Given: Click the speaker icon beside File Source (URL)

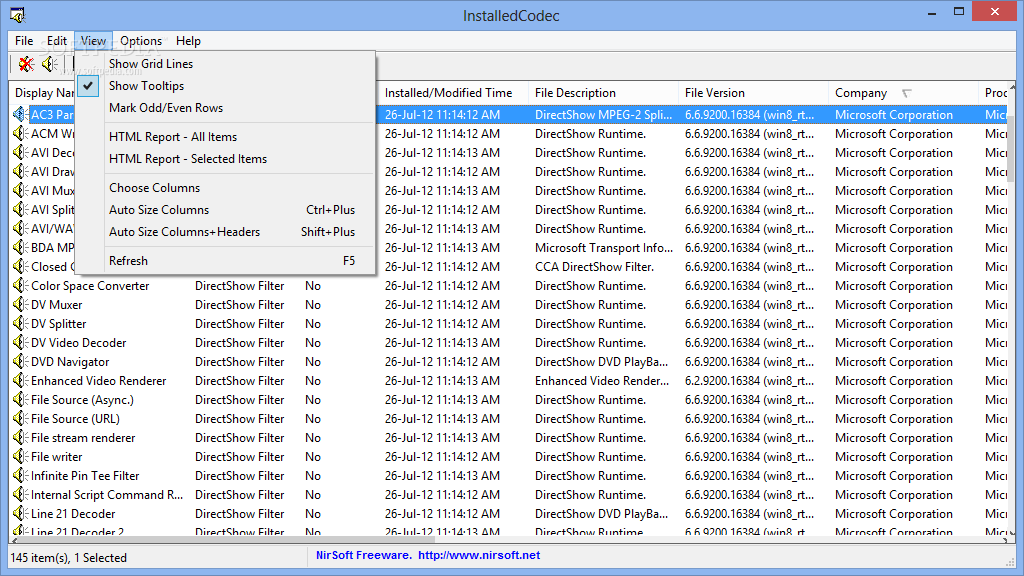Looking at the screenshot, I should (x=20, y=419).
